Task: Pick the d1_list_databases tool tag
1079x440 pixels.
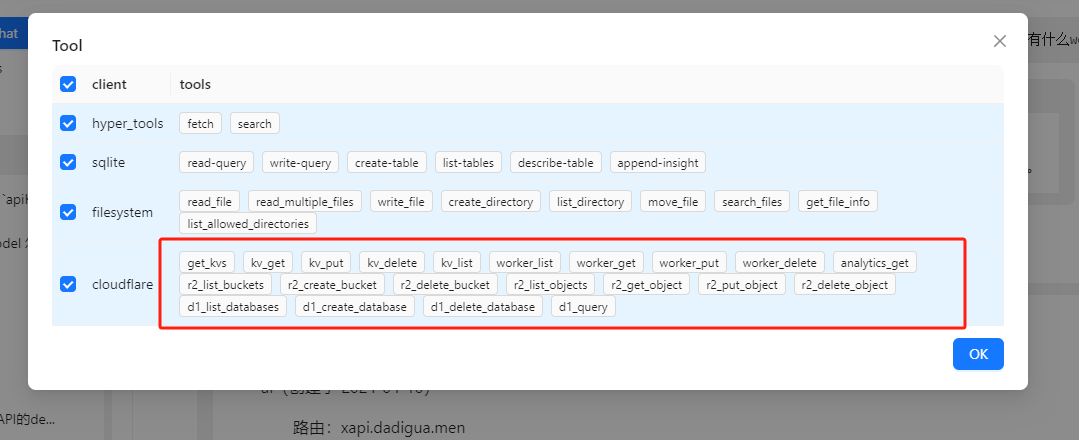Action: (233, 306)
